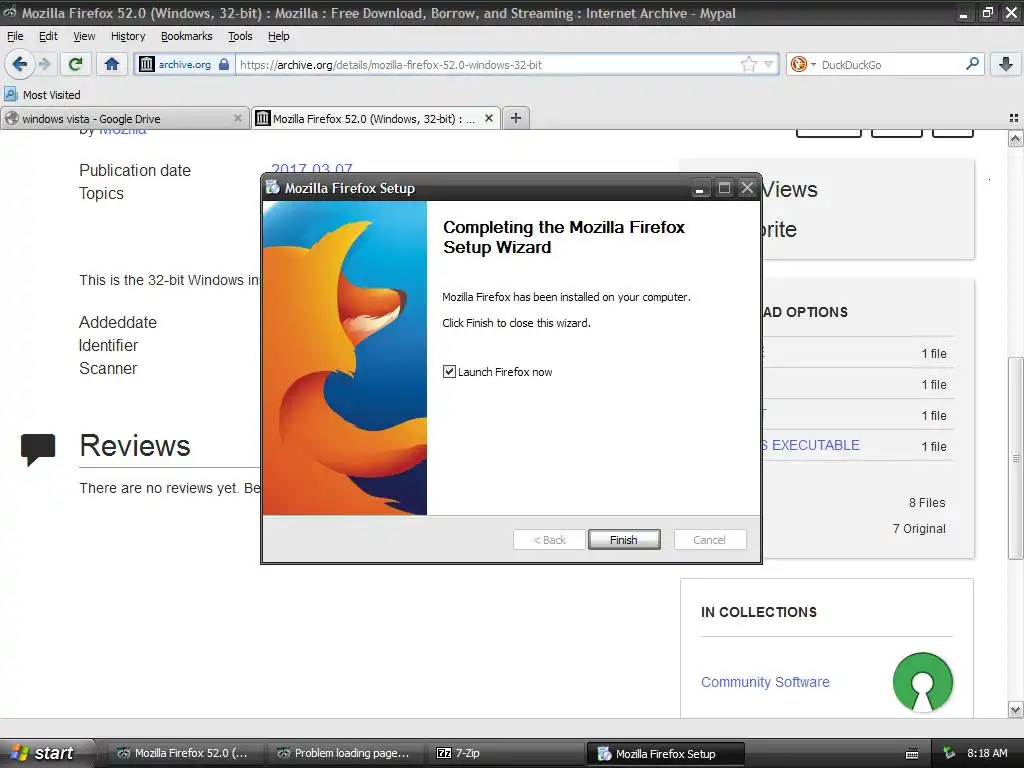Screen dimensions: 1024x768
Task: Click the list all tabs icon
Action: click(1014, 118)
